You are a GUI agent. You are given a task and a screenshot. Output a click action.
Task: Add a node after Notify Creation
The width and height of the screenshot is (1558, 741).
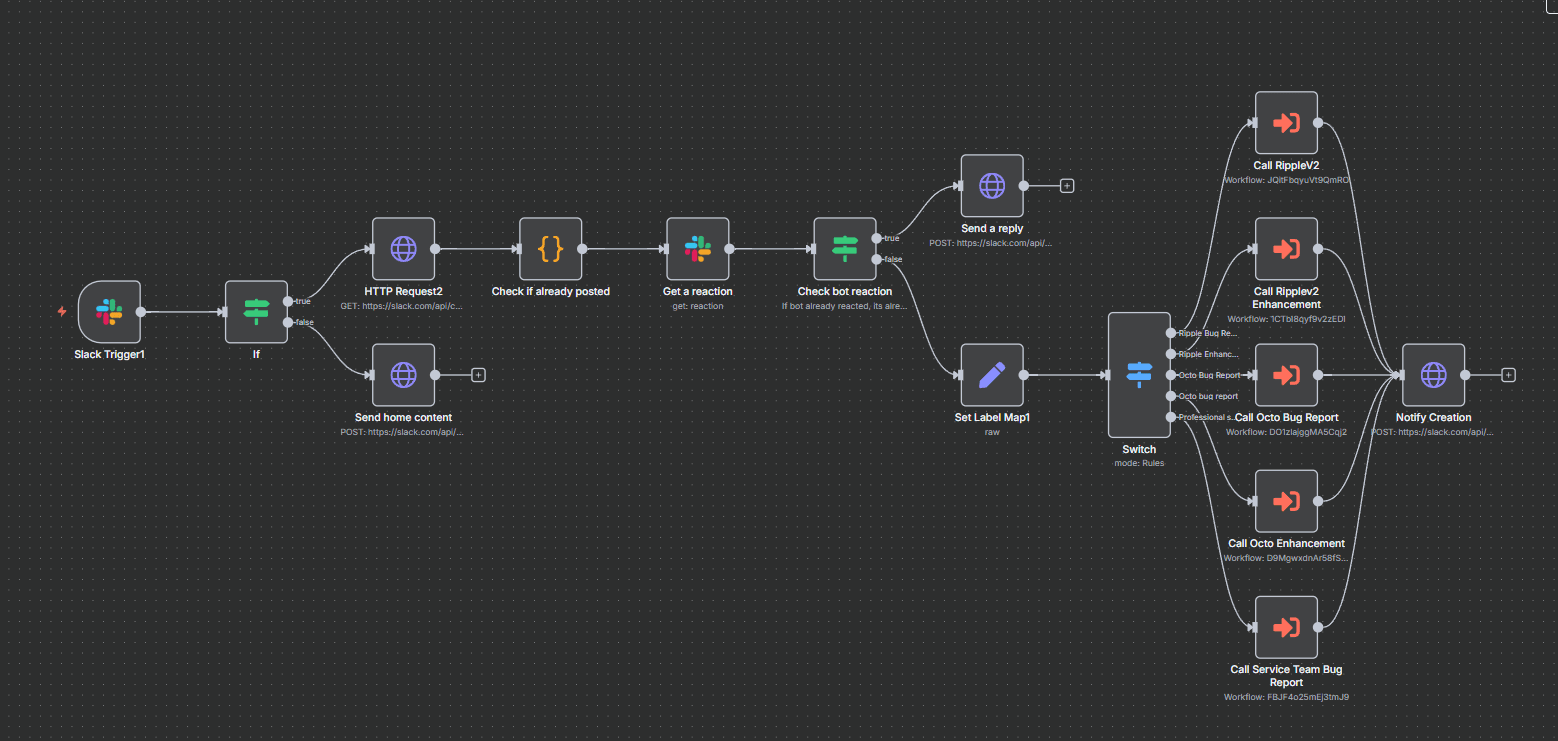(x=1508, y=375)
